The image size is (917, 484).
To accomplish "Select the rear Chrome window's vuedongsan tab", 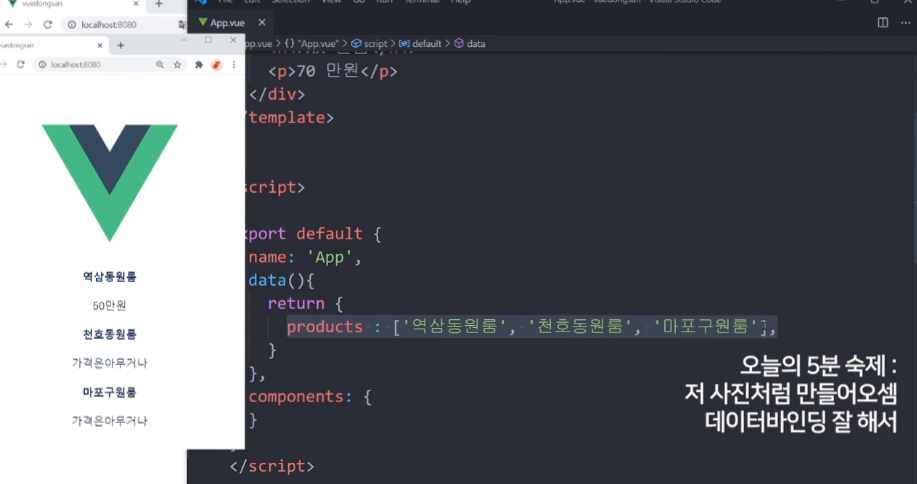I will pyautogui.click(x=41, y=4).
